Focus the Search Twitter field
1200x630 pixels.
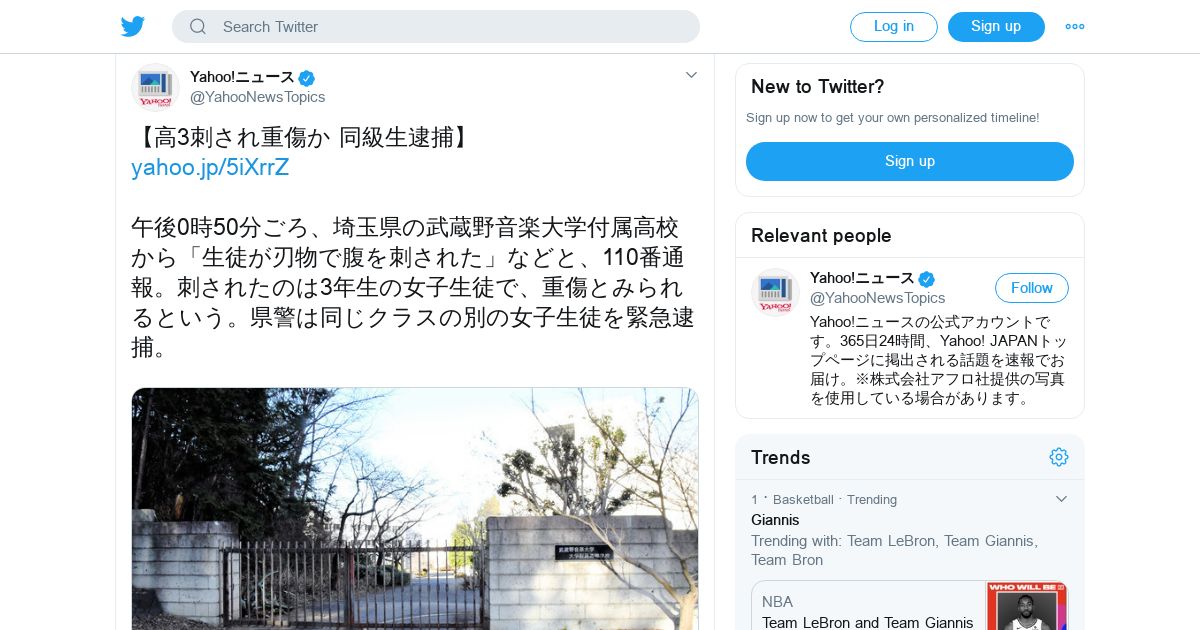click(436, 27)
